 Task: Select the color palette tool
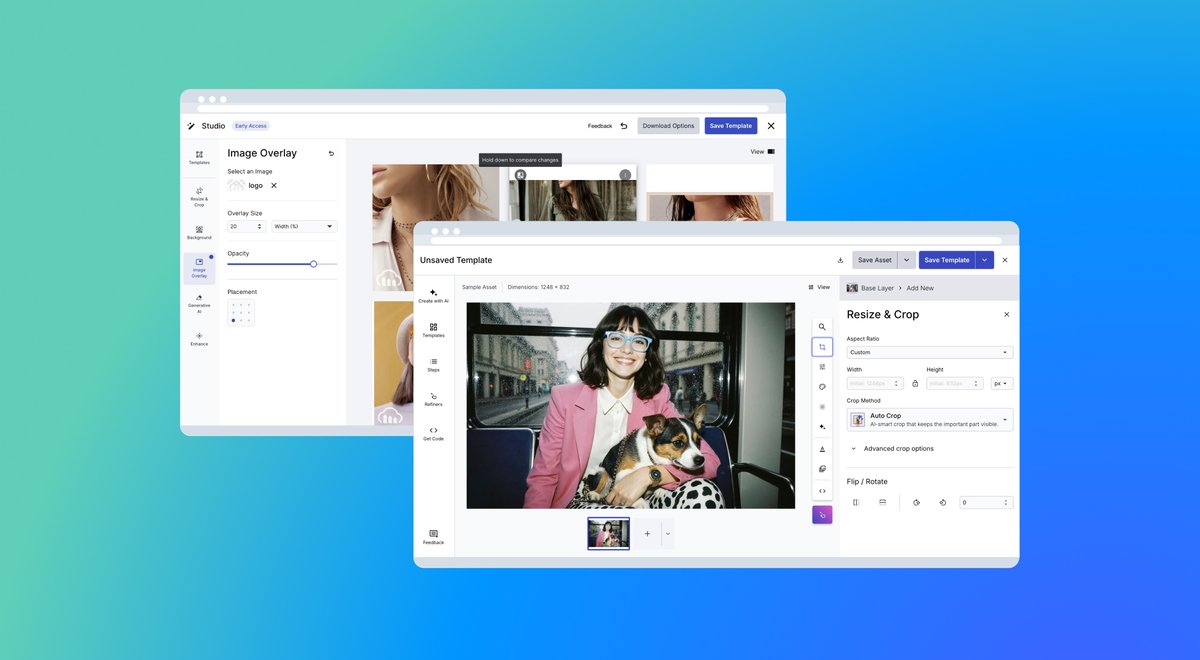click(822, 387)
